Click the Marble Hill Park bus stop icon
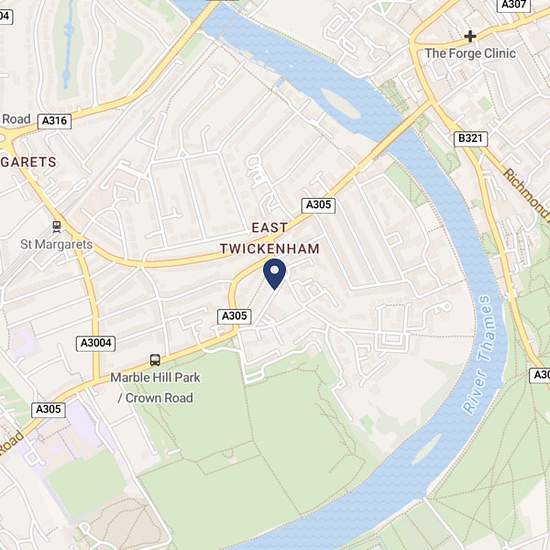Viewport: 550px width, 550px height. [155, 360]
